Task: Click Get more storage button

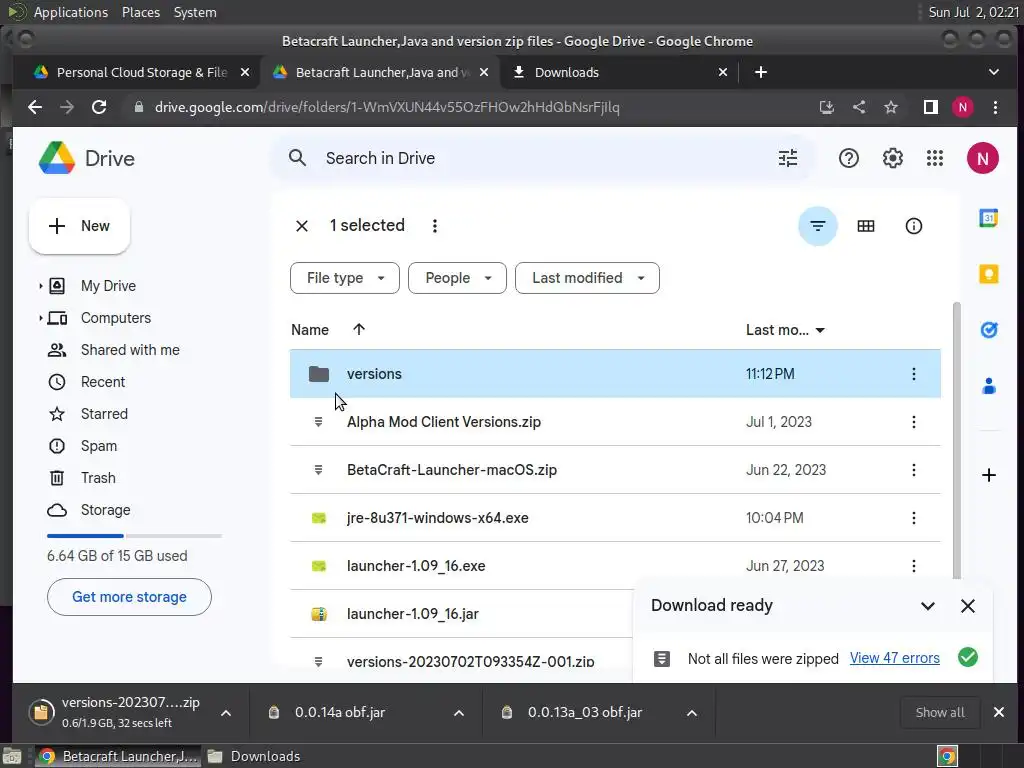Action: [129, 597]
